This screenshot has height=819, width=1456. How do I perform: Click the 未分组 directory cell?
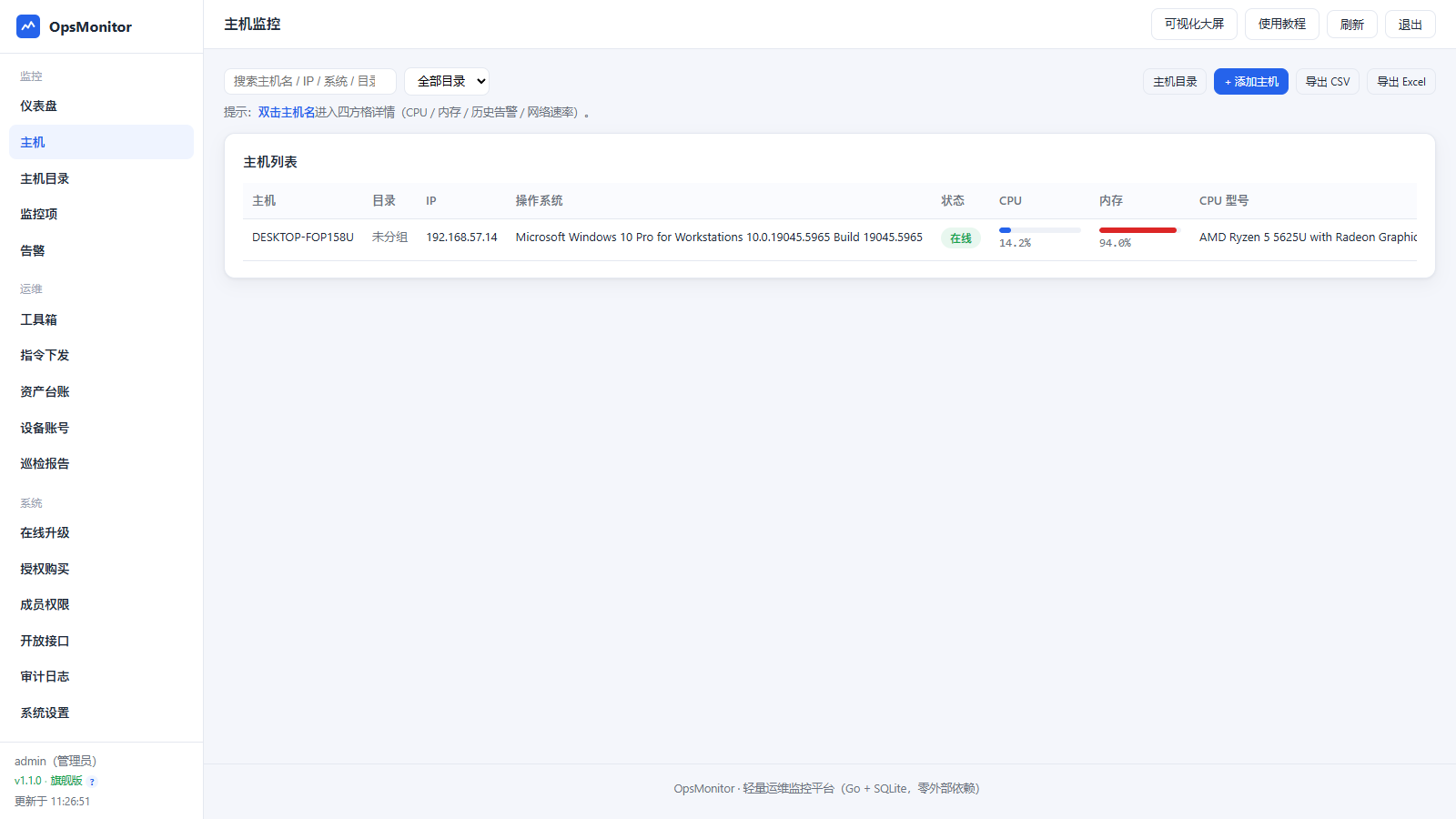click(389, 238)
